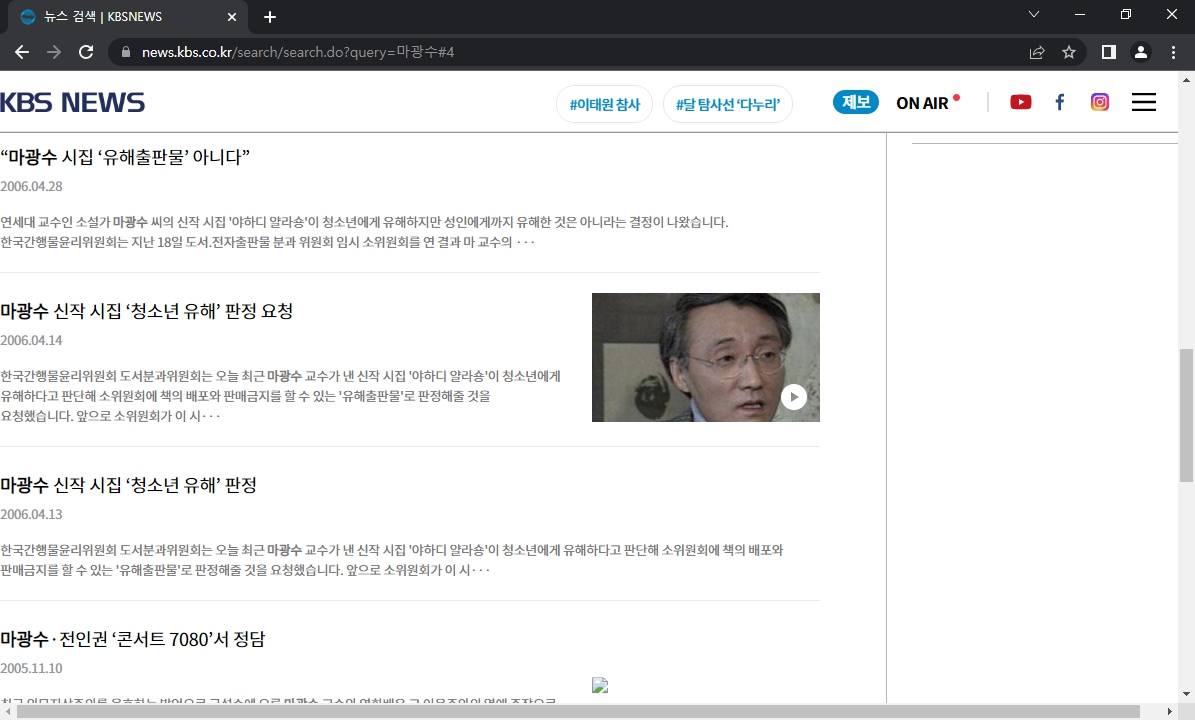Open Chrome three-dot menu
Viewport: 1195px width, 720px height.
pyautogui.click(x=1173, y=52)
